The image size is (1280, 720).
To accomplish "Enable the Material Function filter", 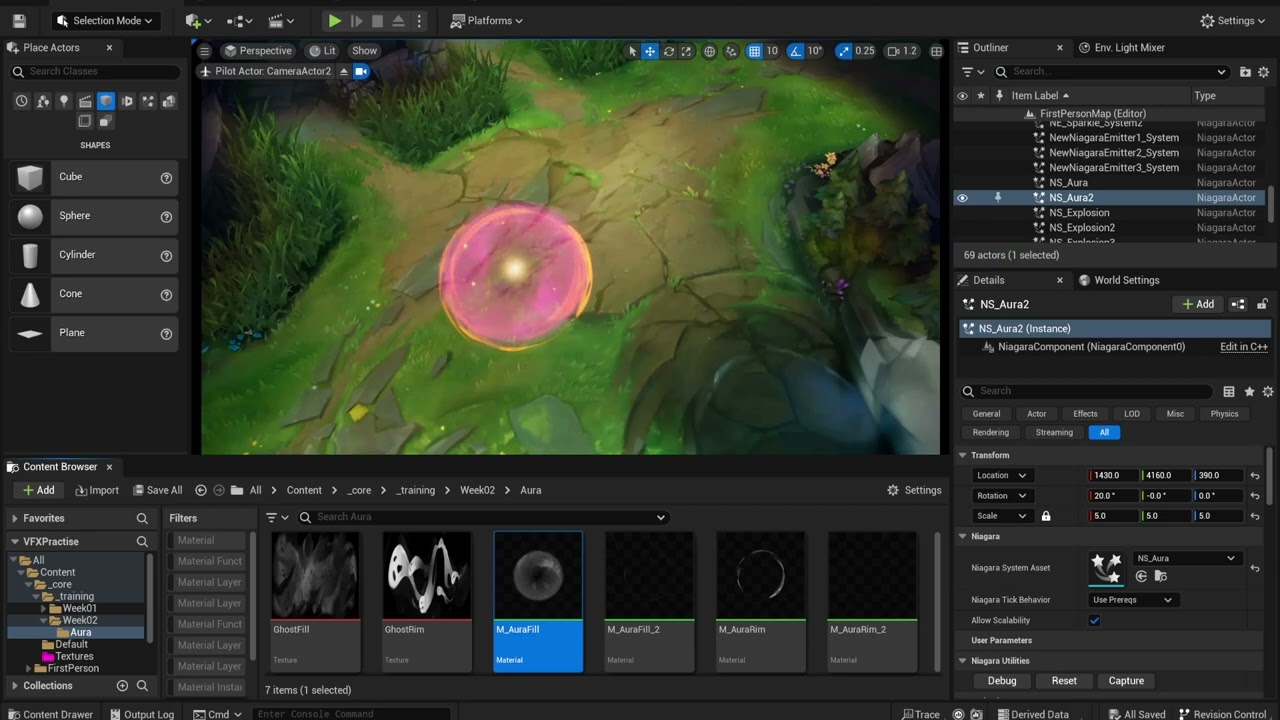I will (209, 561).
